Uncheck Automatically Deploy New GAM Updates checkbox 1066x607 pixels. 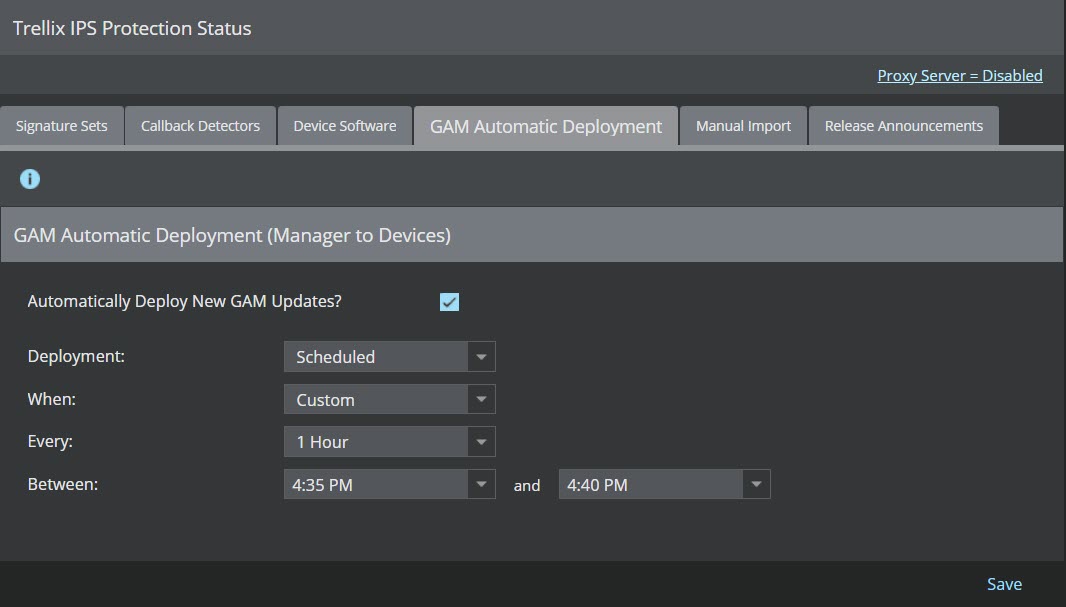pos(449,302)
